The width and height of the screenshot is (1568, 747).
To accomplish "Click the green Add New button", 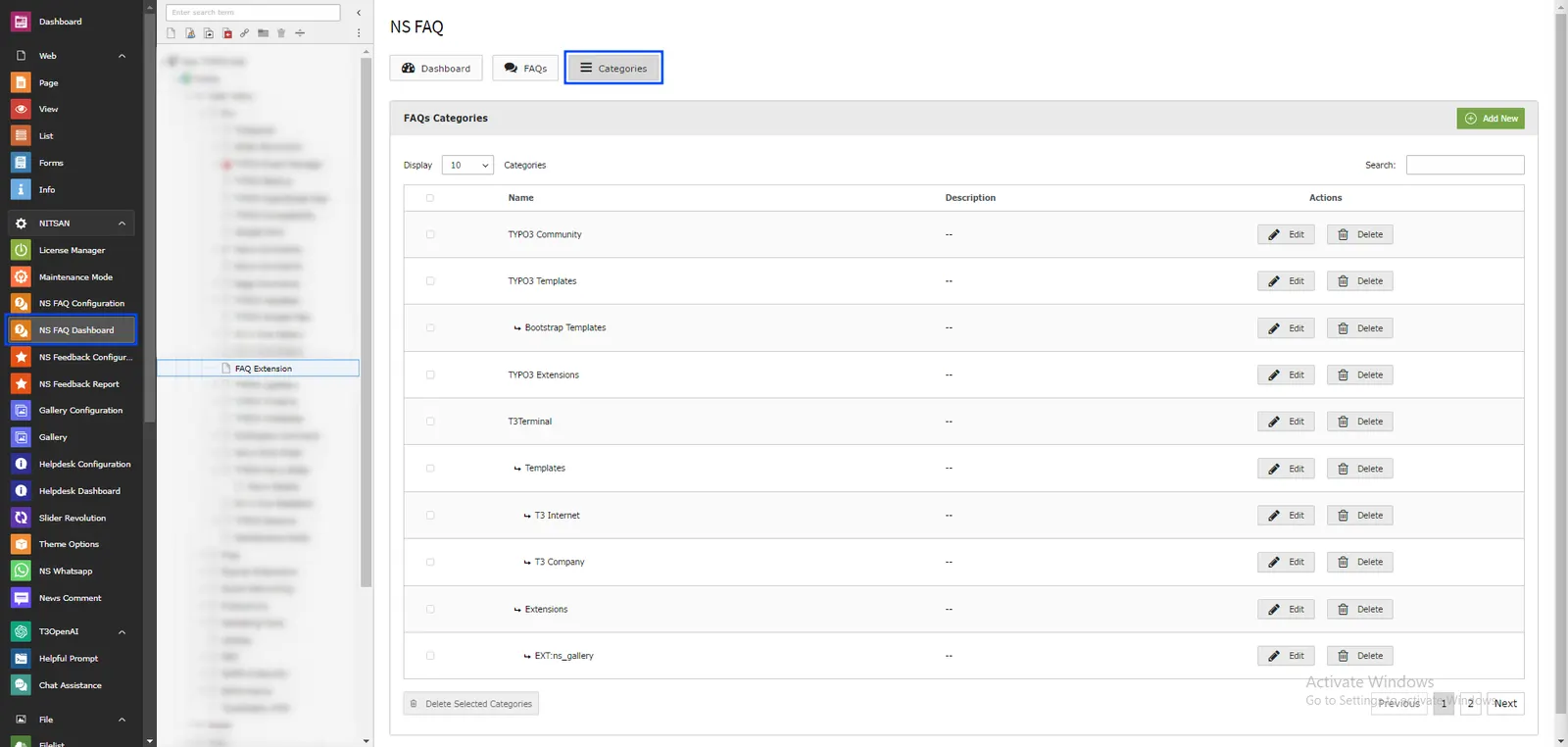I will [1491, 119].
